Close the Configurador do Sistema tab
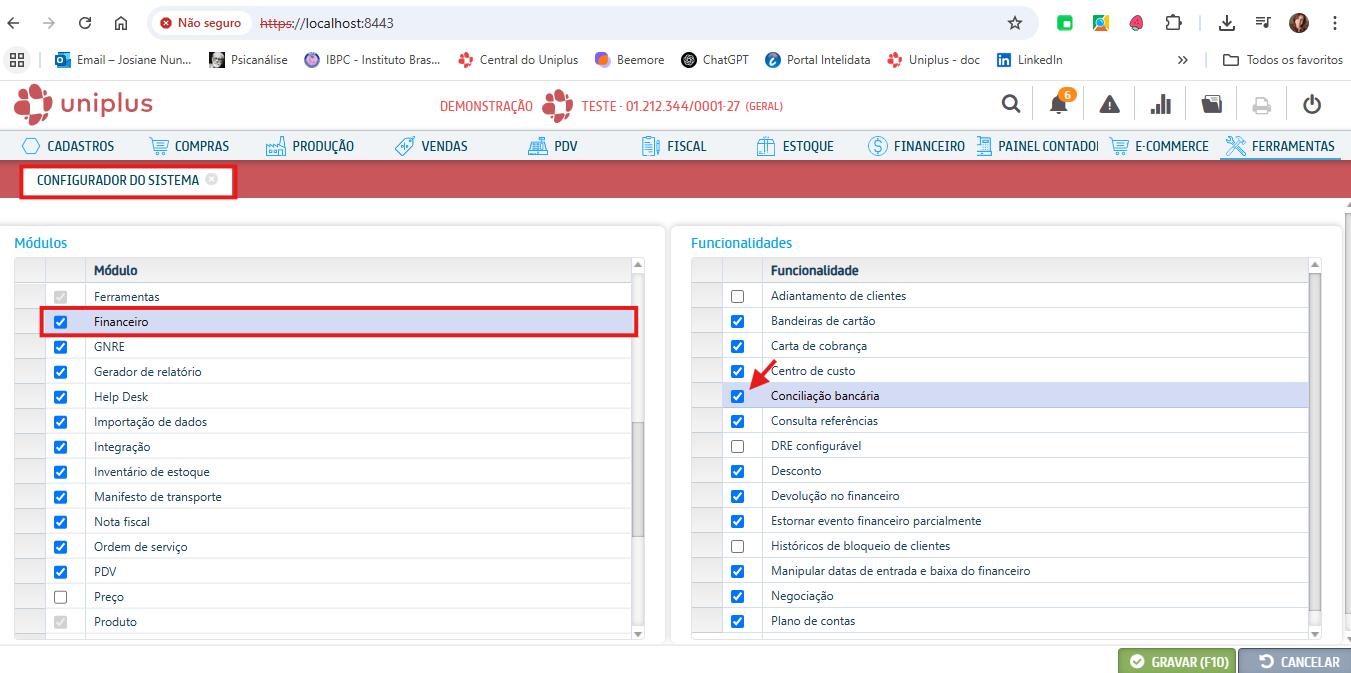Viewport: 1351px width, 673px height. point(211,180)
